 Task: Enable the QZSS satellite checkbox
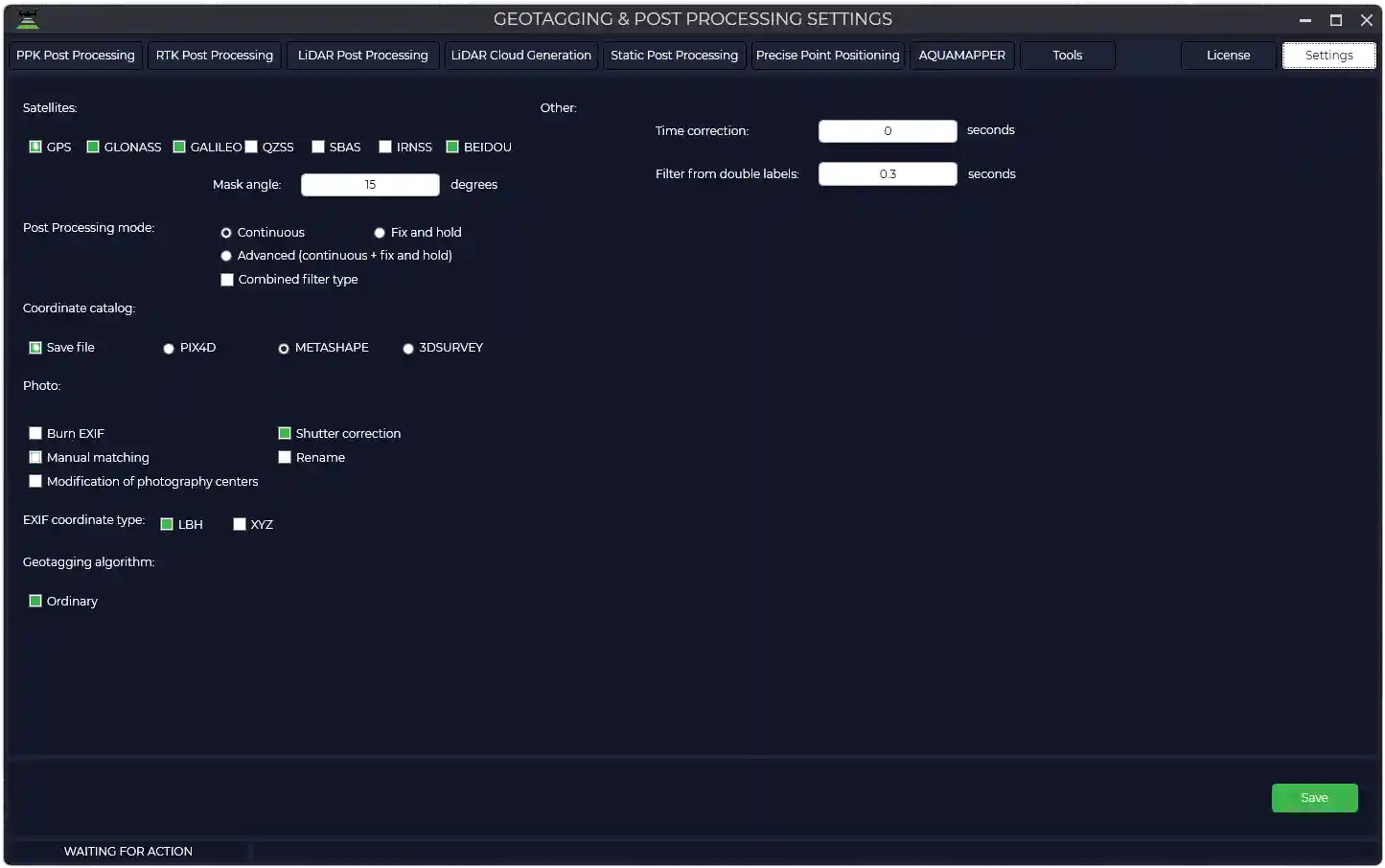(251, 147)
